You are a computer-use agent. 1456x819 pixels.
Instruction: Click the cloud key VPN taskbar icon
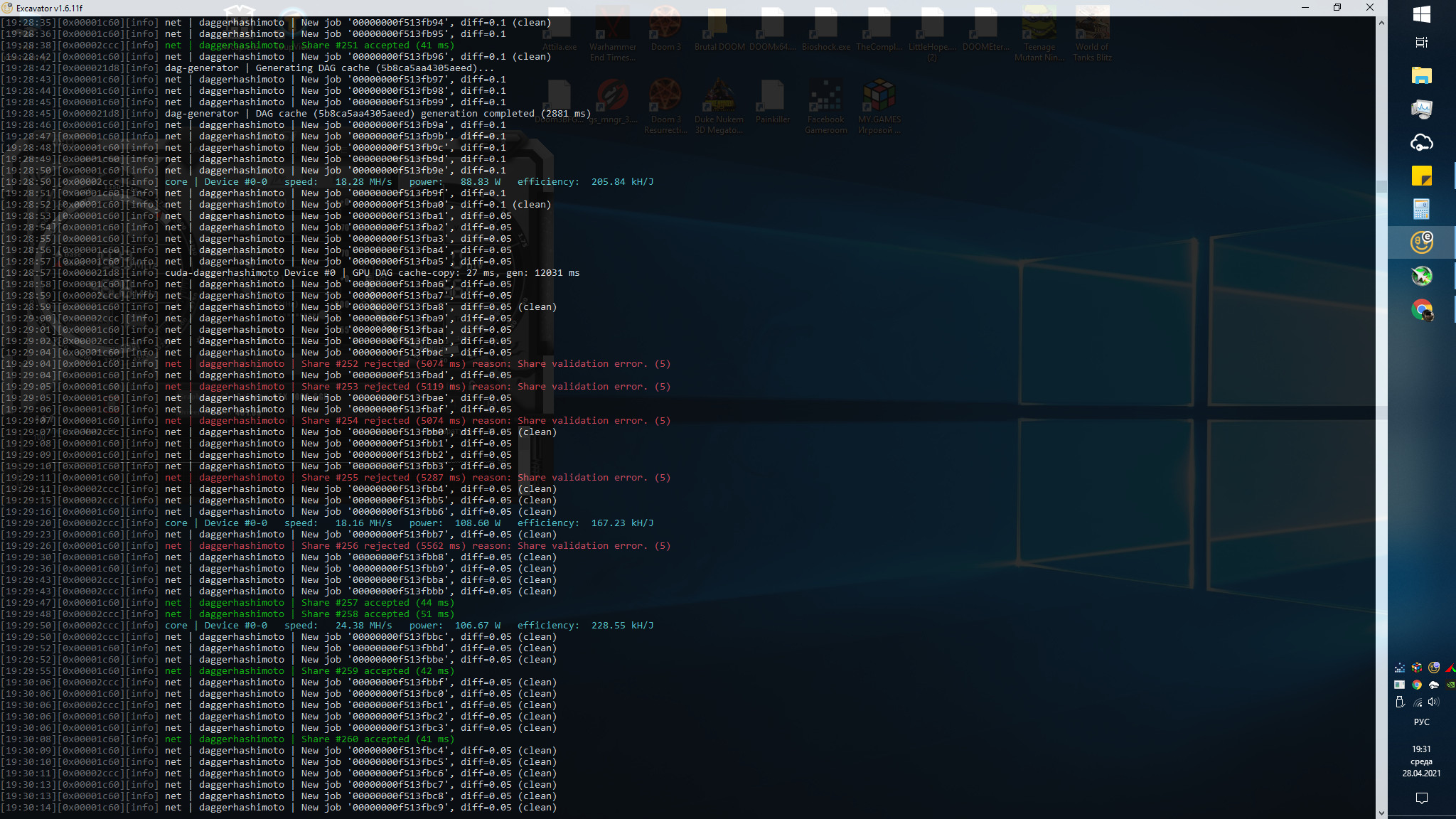[x=1421, y=142]
